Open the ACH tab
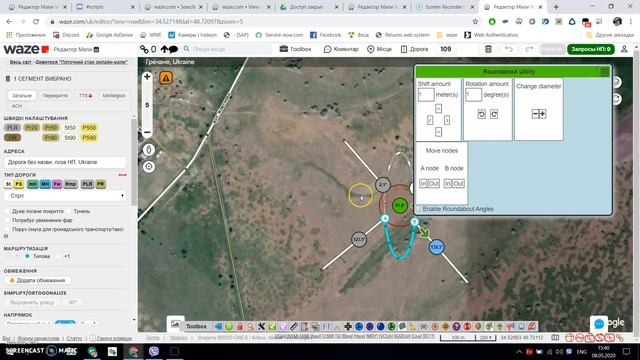 (x=17, y=106)
